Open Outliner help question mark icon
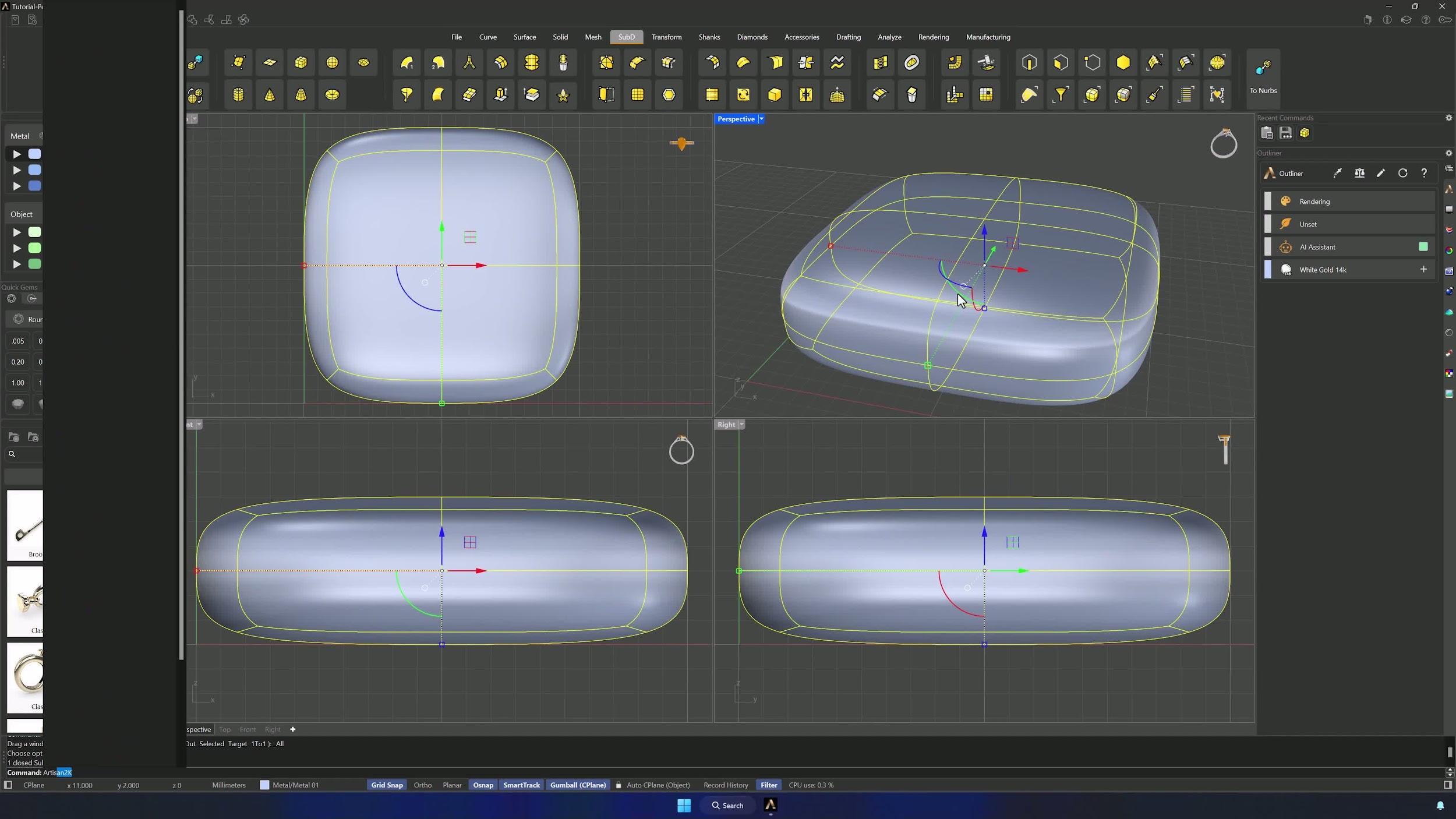This screenshot has height=819, width=1456. [1424, 173]
